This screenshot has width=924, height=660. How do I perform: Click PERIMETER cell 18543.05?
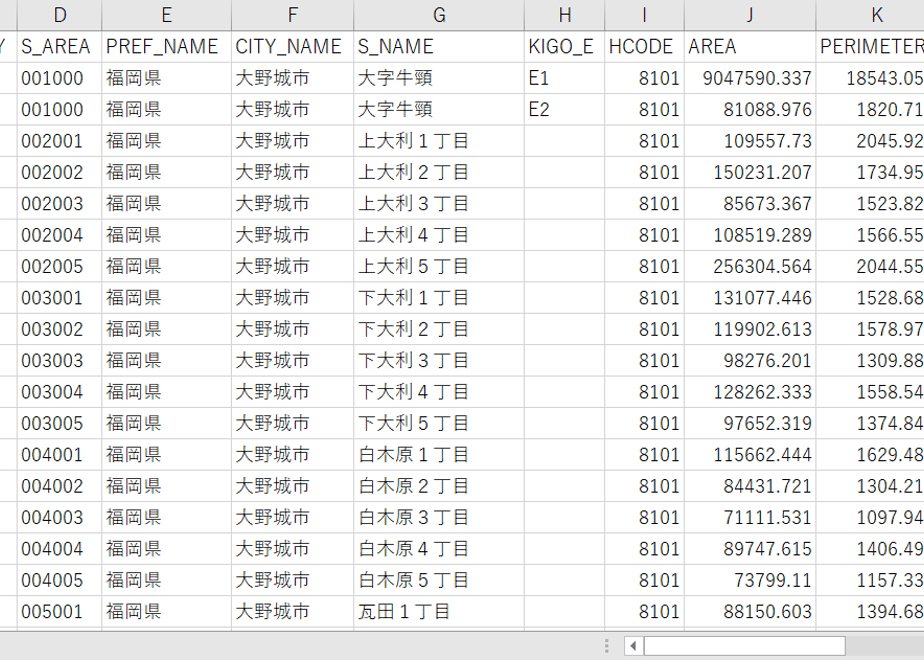tap(870, 78)
